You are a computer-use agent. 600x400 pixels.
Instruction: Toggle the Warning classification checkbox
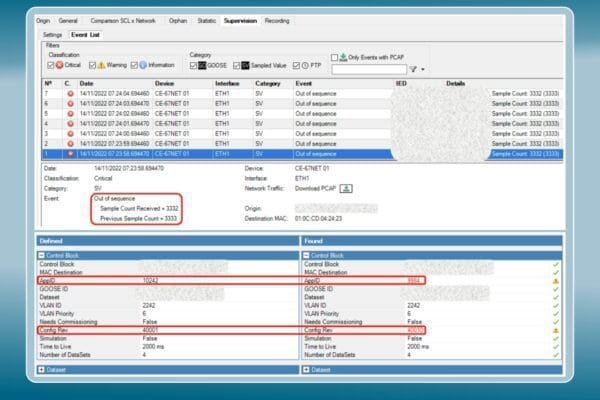click(92, 65)
